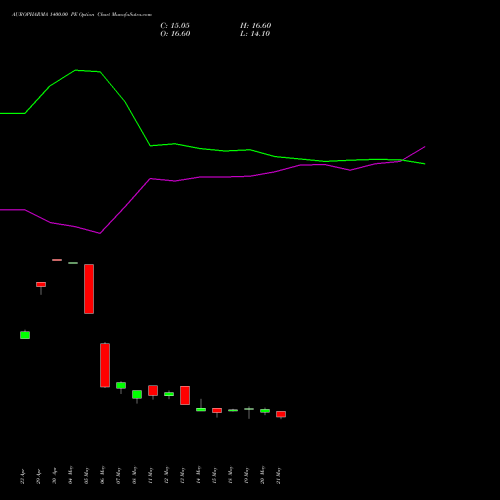Click the 07 May date label
Image resolution: width=500 pixels, height=500 pixels.
118,475
